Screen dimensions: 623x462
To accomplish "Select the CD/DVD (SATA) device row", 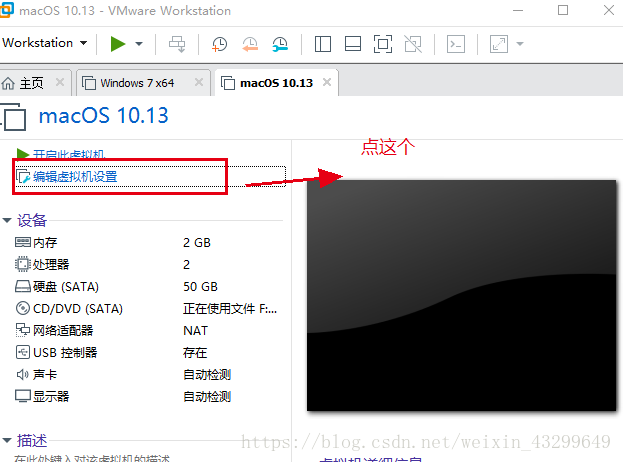I will click(x=148, y=309).
